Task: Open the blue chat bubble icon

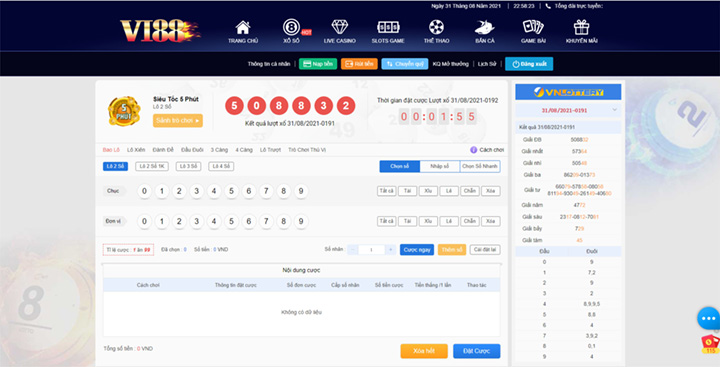Action: (709, 318)
